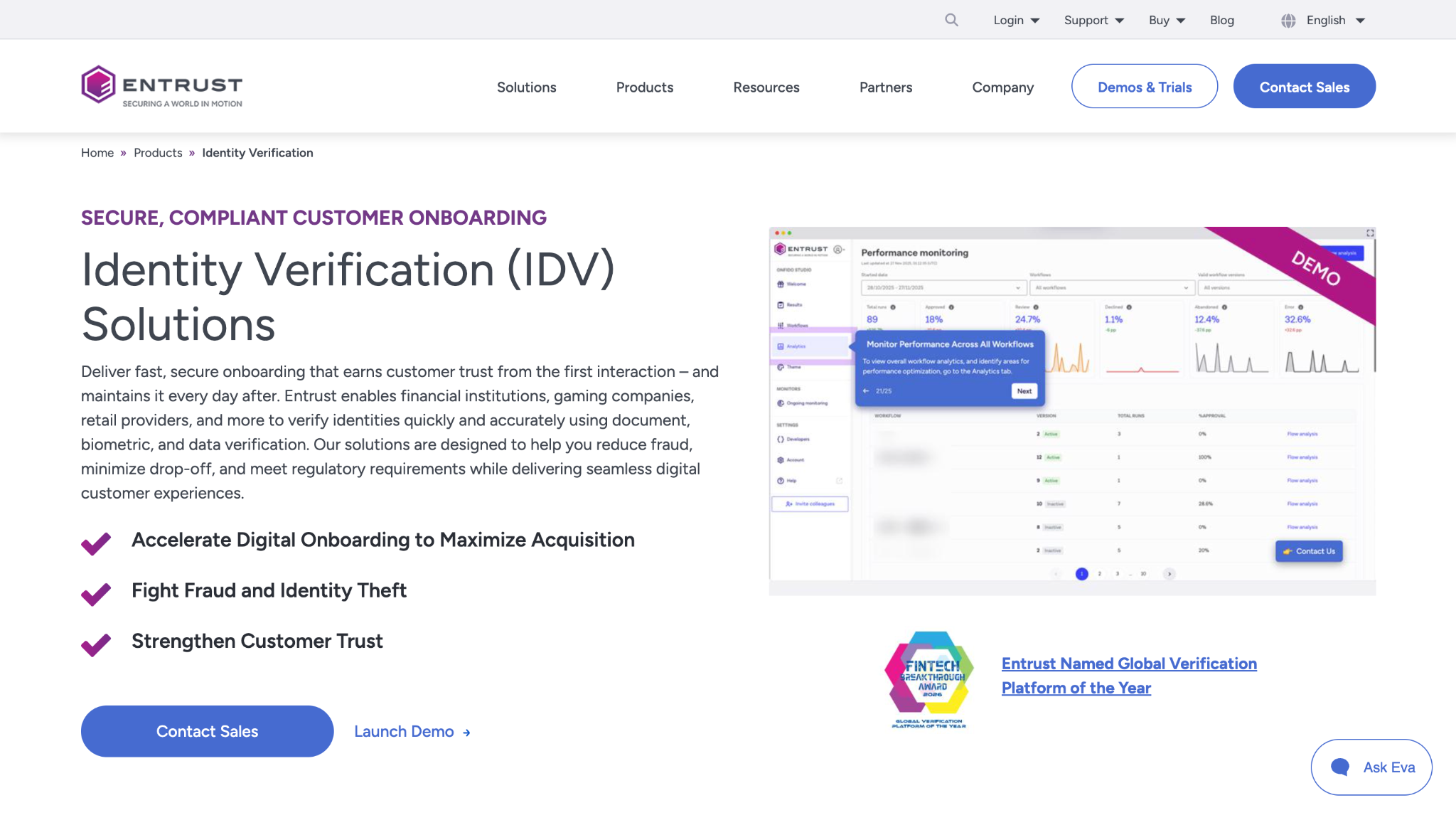Click the globe language icon
The height and width of the screenshot is (820, 1456).
click(x=1288, y=21)
